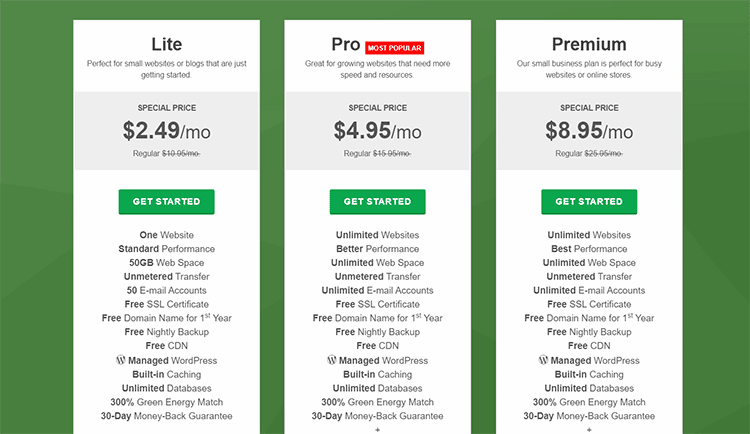
Task: Select the Pro plan title
Action: click(346, 45)
